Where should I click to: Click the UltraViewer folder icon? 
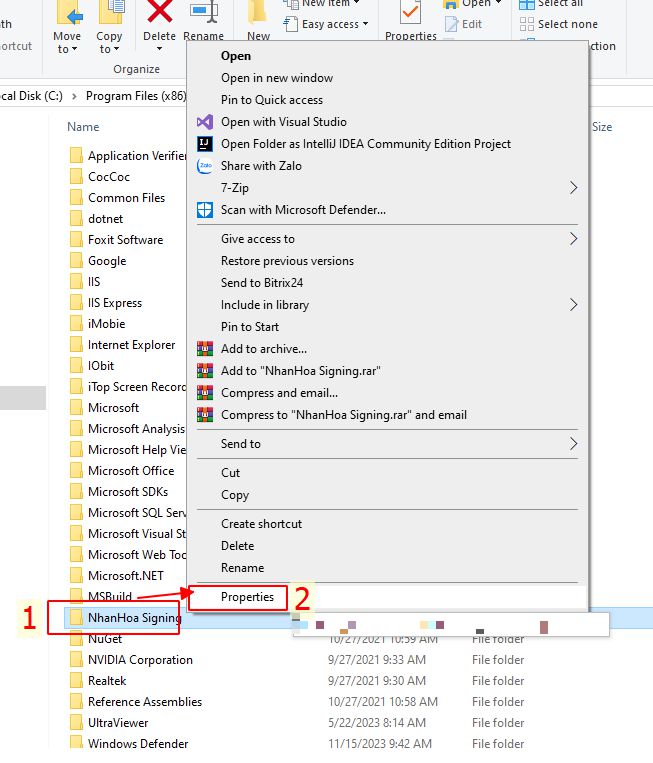[x=76, y=722]
